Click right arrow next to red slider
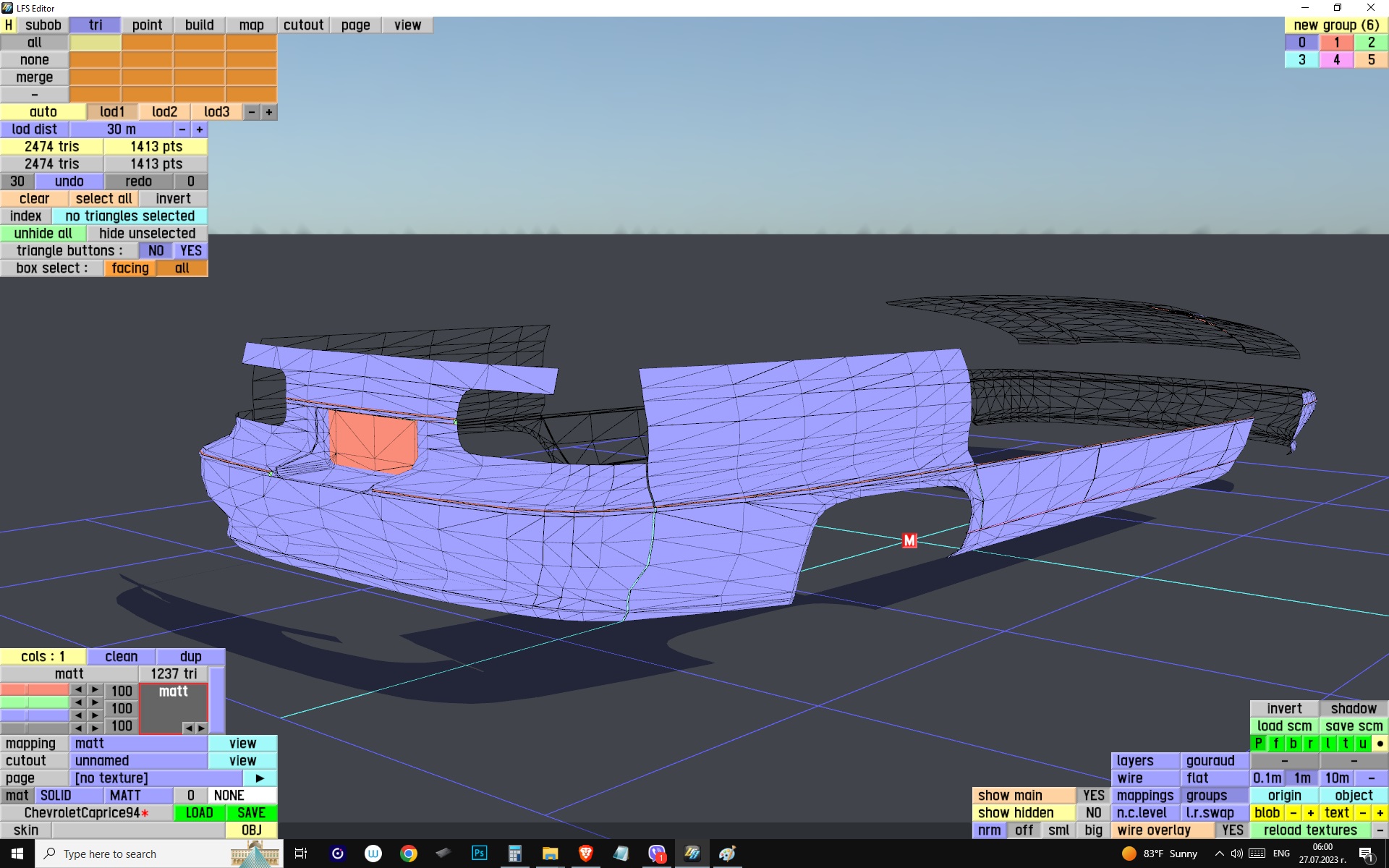The image size is (1389, 868). pyautogui.click(x=95, y=690)
